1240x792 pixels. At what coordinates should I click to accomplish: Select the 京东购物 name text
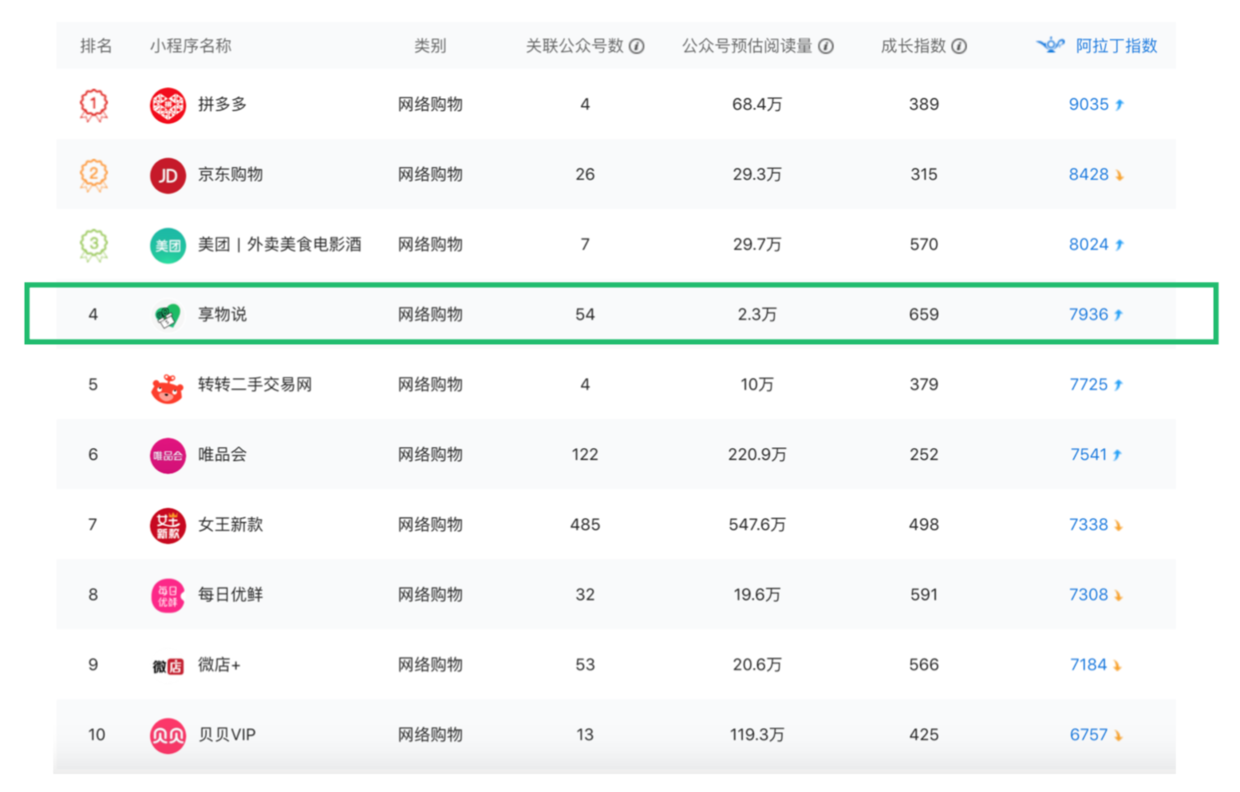pos(230,174)
